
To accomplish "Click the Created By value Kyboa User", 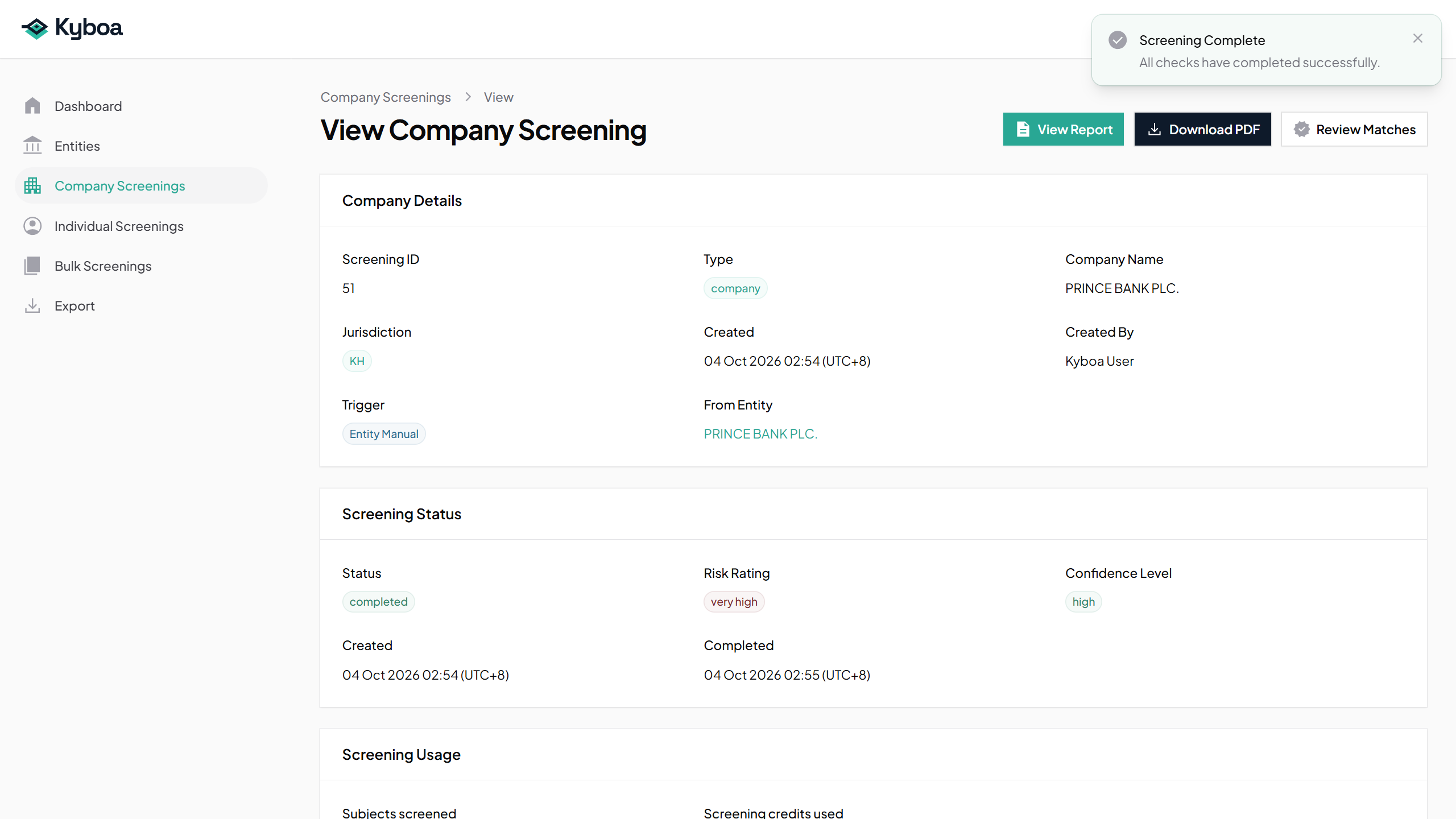I will coord(1099,361).
